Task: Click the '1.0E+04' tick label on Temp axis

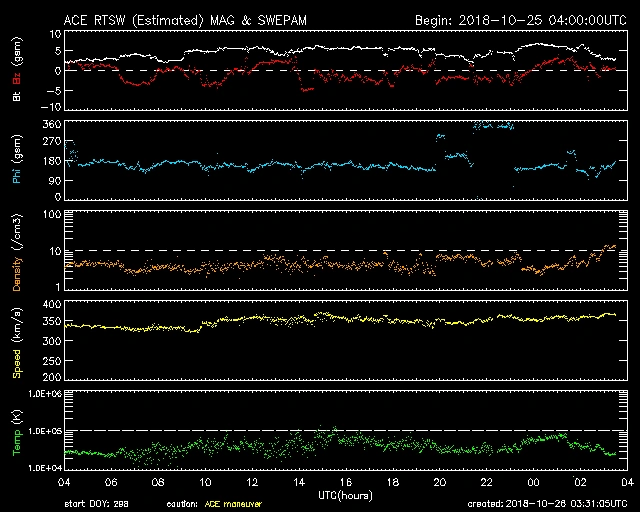Action: [x=45, y=468]
